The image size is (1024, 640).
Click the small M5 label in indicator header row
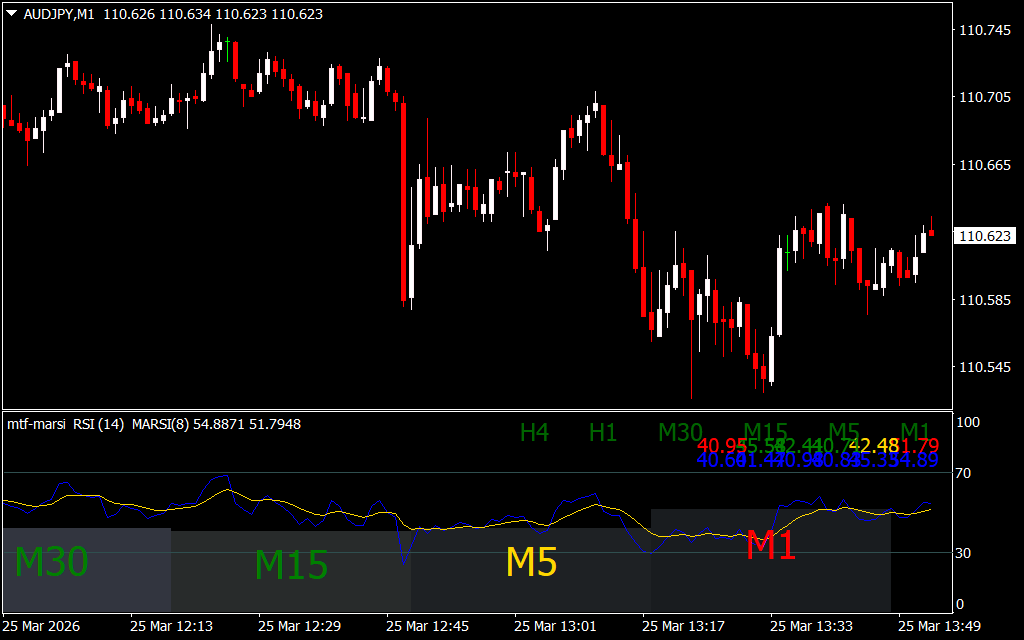[844, 432]
